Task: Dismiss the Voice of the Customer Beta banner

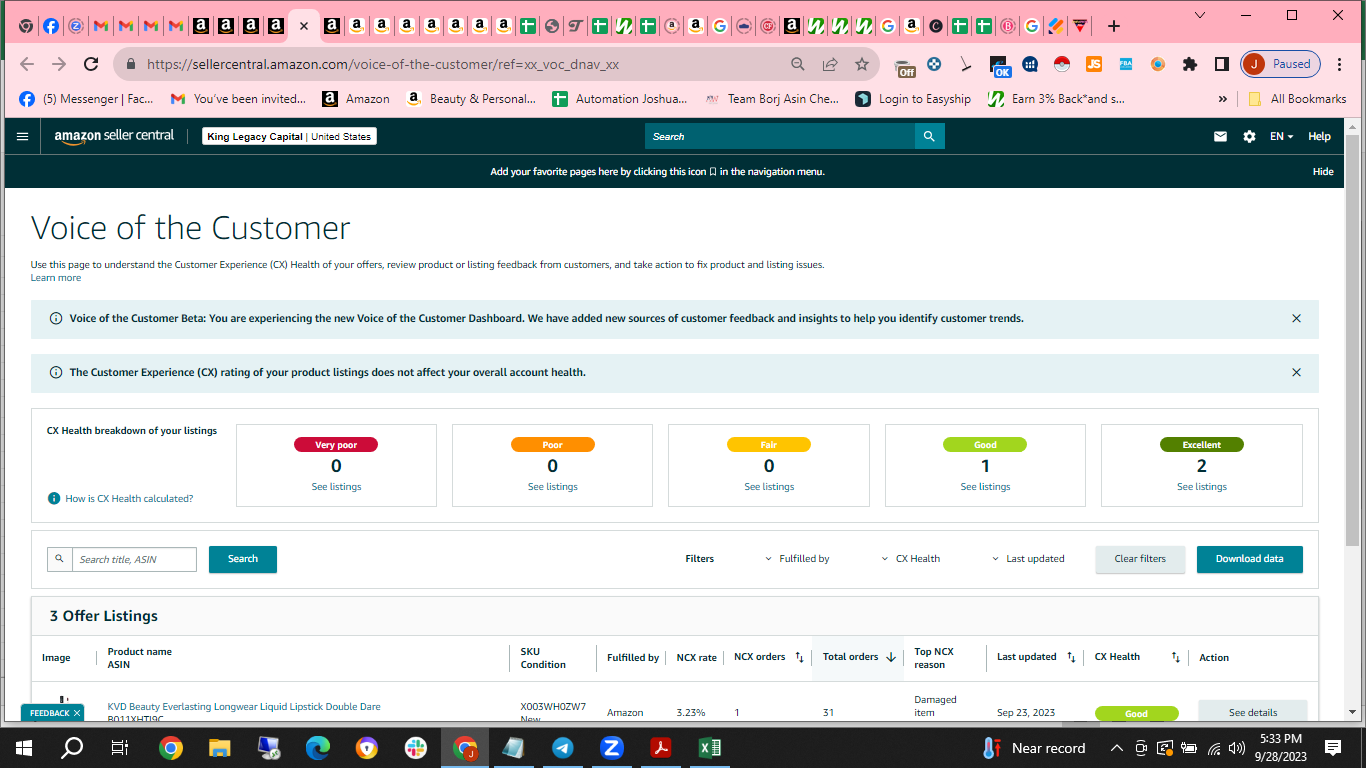Action: pos(1296,318)
